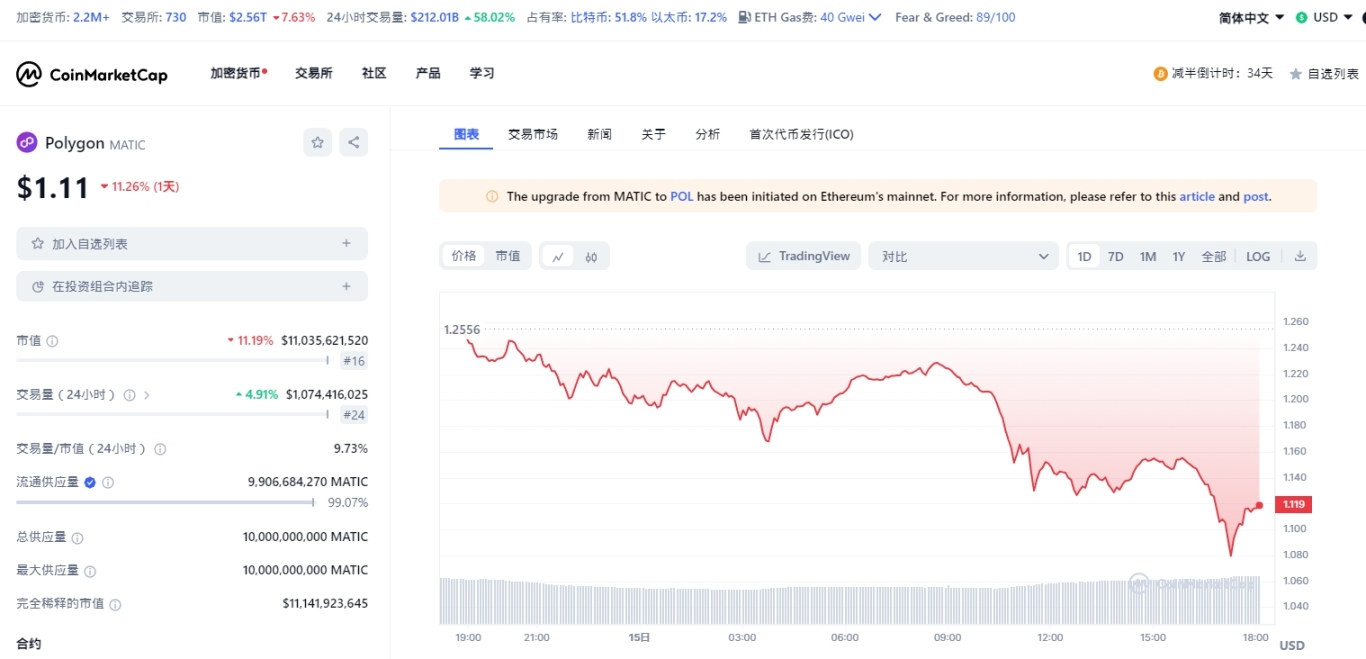This screenshot has width=1366, height=659.
Task: Click the circulating supply verified badge
Action: click(x=90, y=482)
